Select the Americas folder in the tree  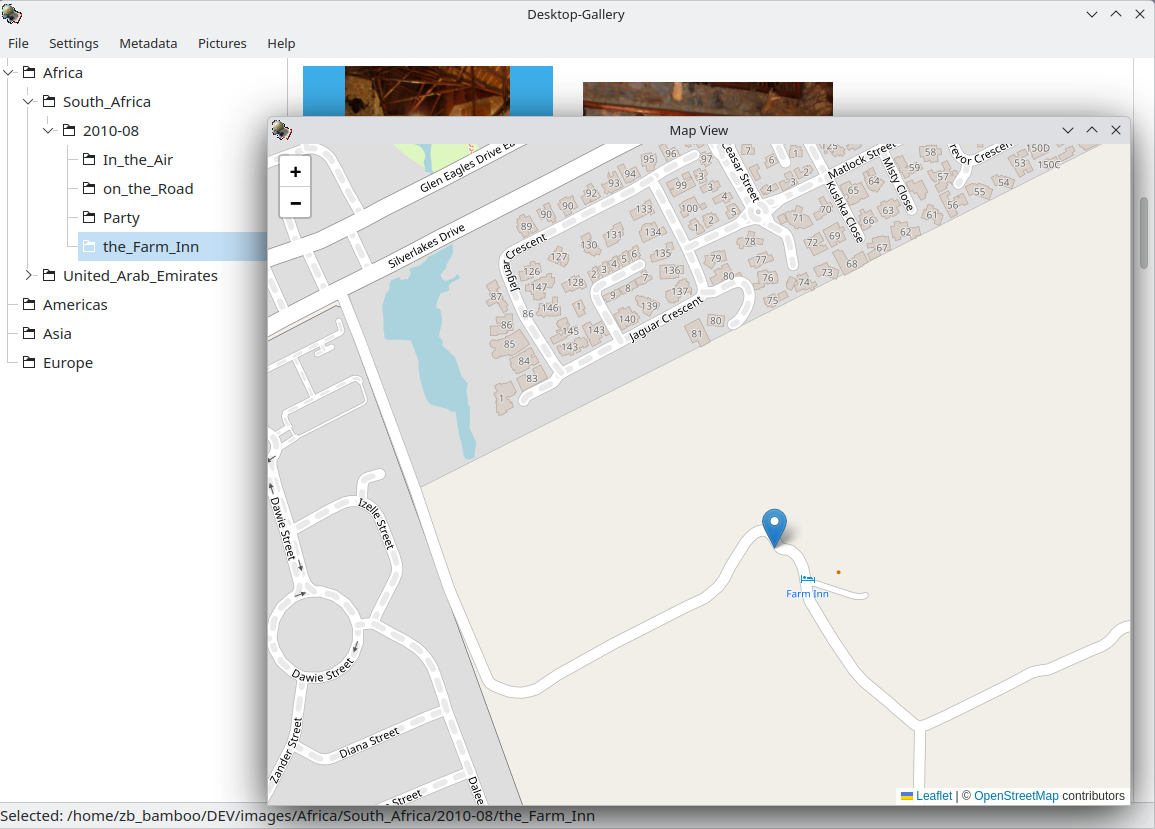click(76, 304)
